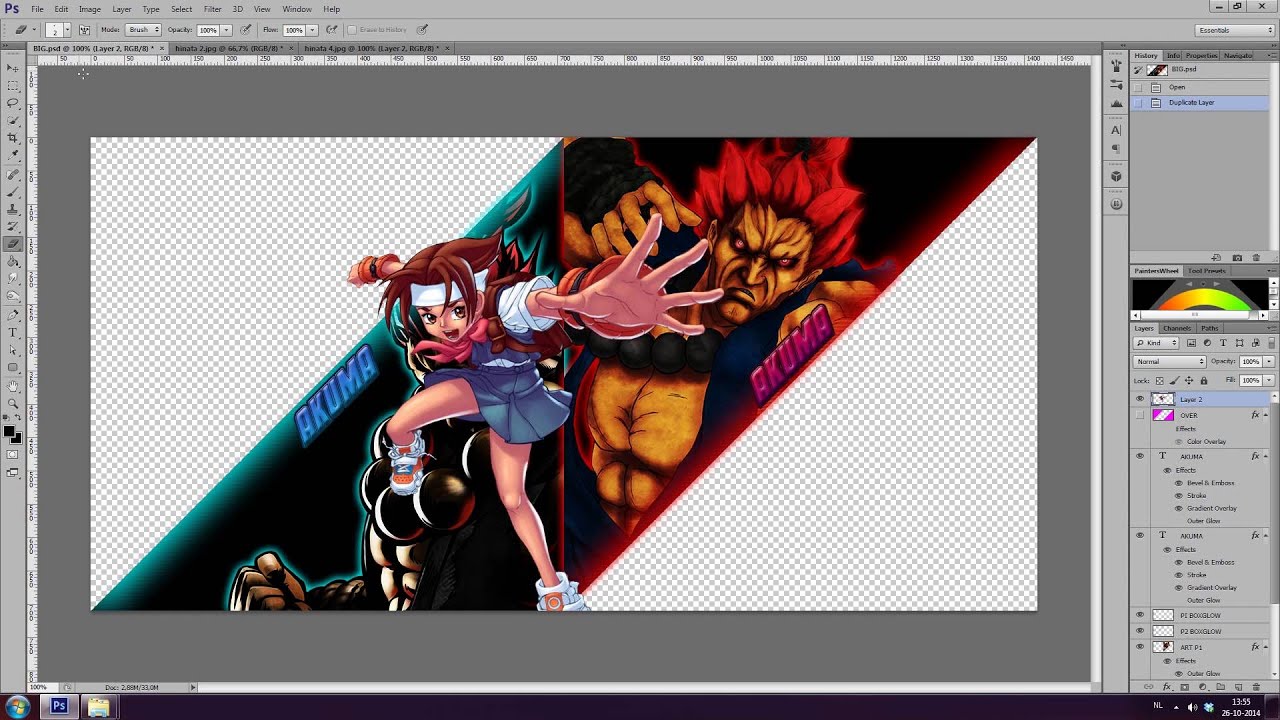Open the Histogram panel icon
Screen dimensions: 1280x720
click(1117, 103)
